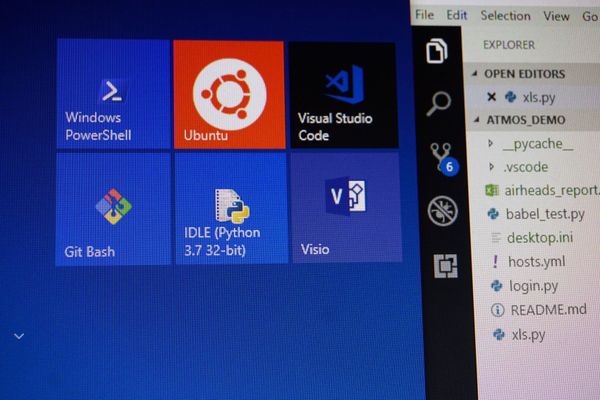Open airheads_report file in tree
The width and height of the screenshot is (600, 400).
[552, 190]
